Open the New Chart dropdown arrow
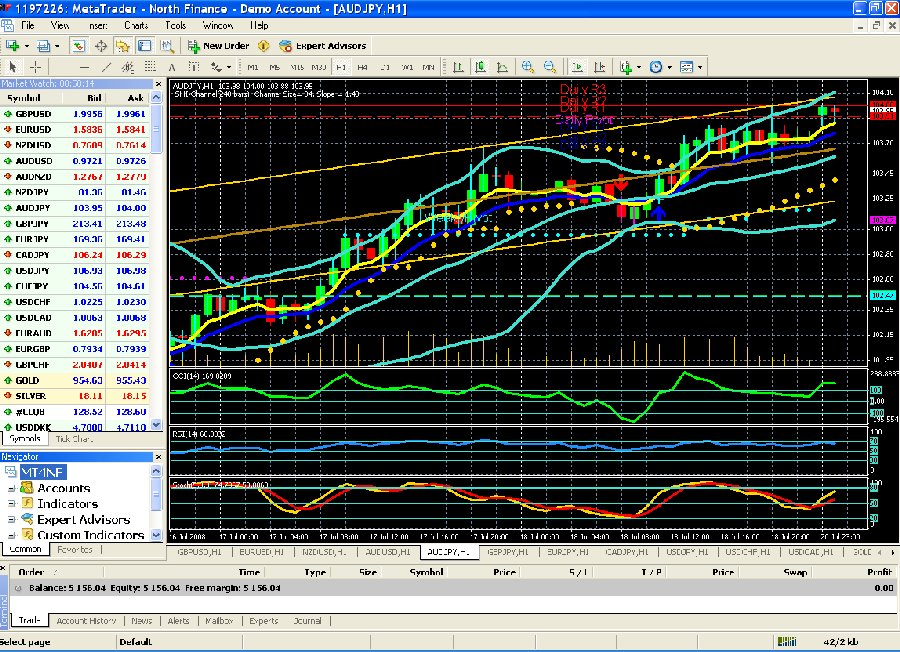The width and height of the screenshot is (900, 652). point(26,46)
